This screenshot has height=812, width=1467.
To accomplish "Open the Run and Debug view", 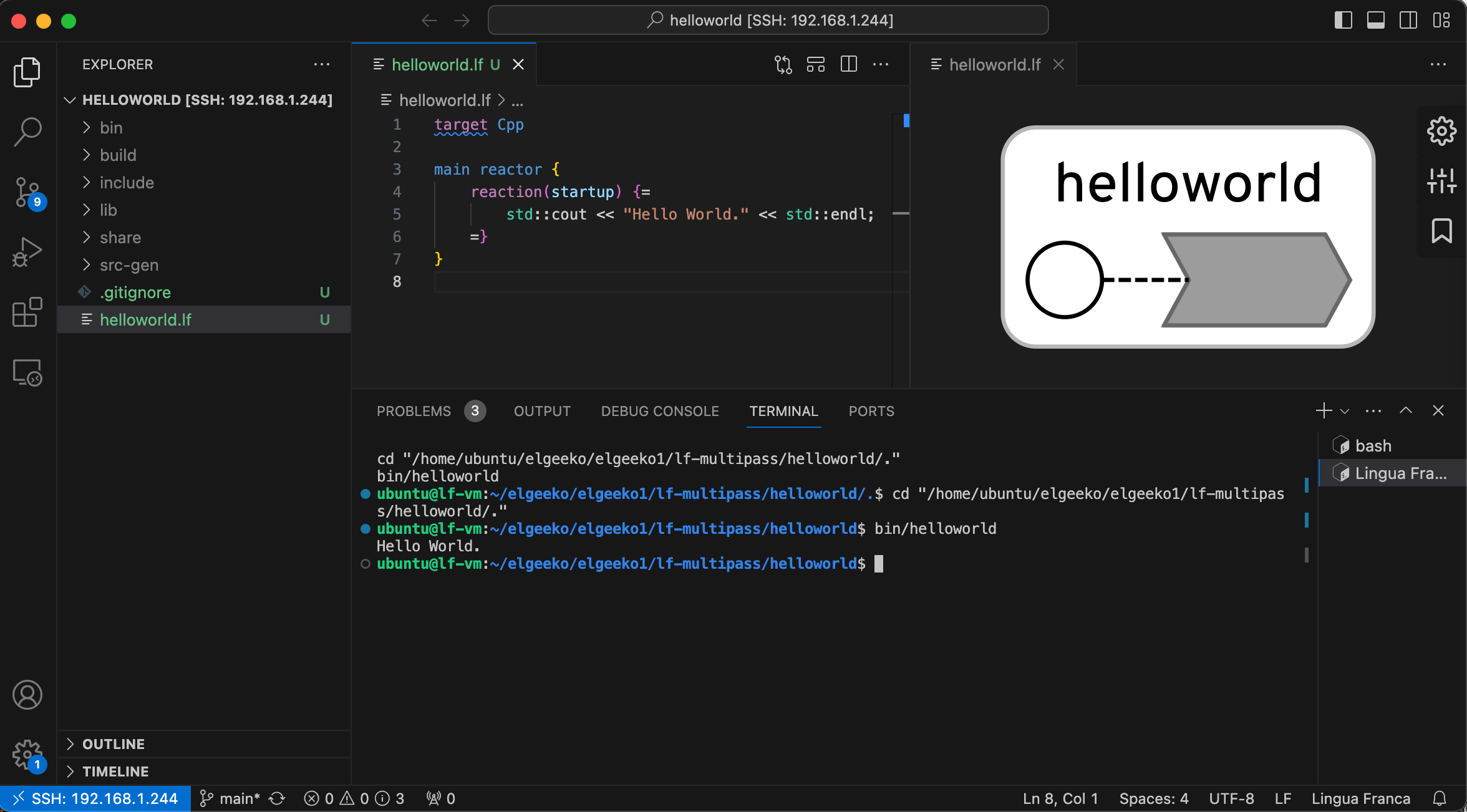I will tap(27, 251).
